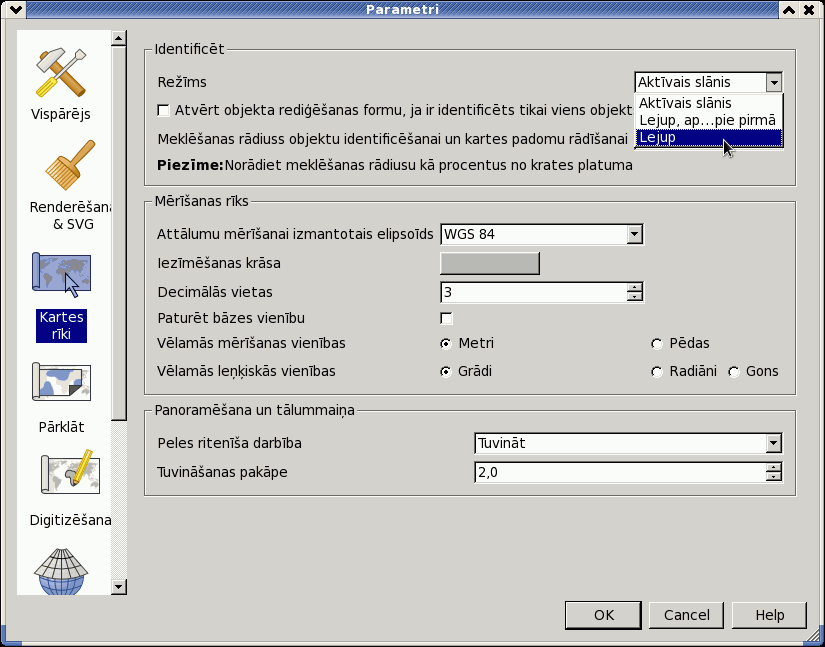Screen dimensions: 825x647
Task: Select the globe projection icon in sidebar
Action: [60, 572]
